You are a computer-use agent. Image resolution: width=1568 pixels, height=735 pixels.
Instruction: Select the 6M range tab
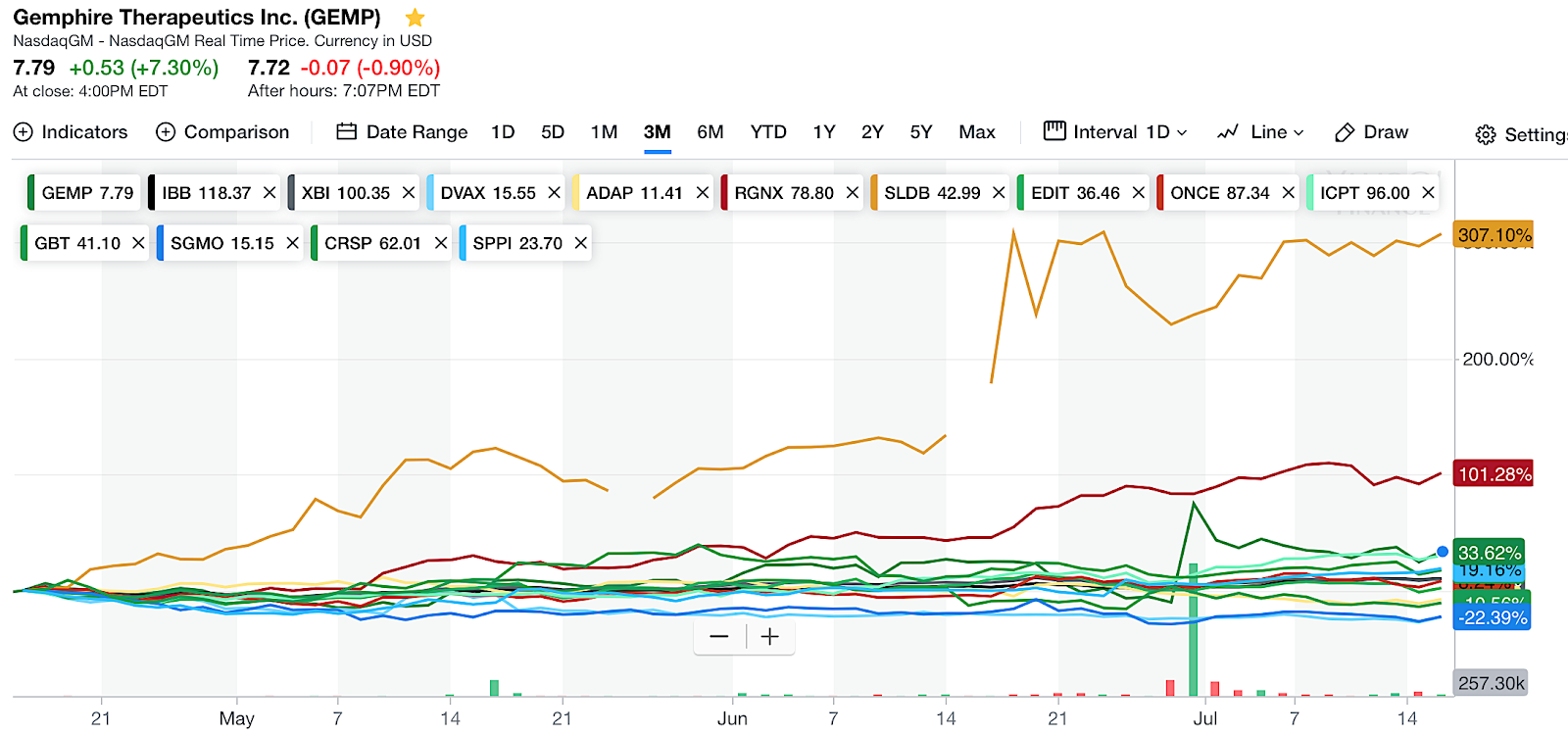710,132
